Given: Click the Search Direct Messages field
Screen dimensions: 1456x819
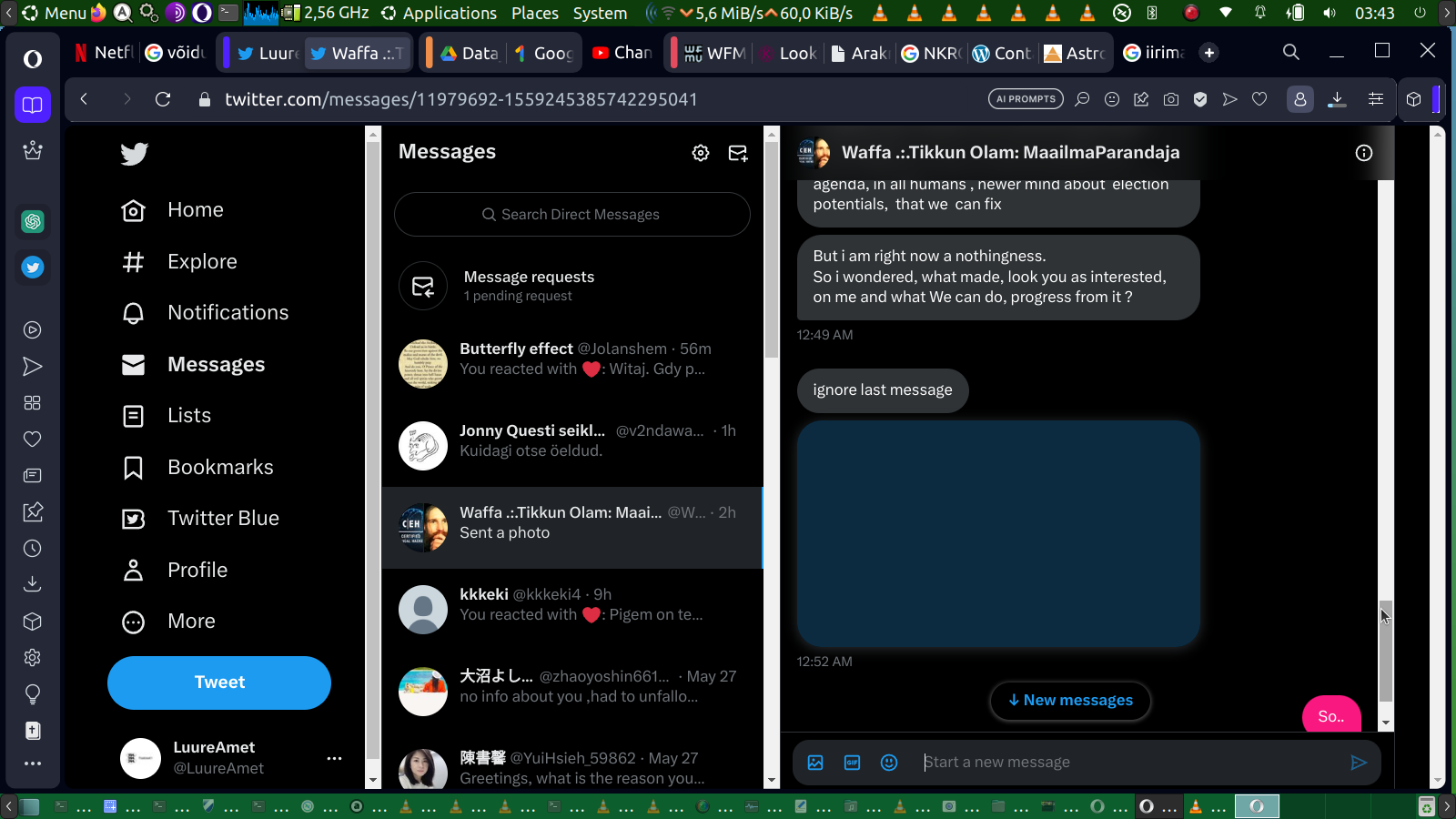Looking at the screenshot, I should [572, 215].
